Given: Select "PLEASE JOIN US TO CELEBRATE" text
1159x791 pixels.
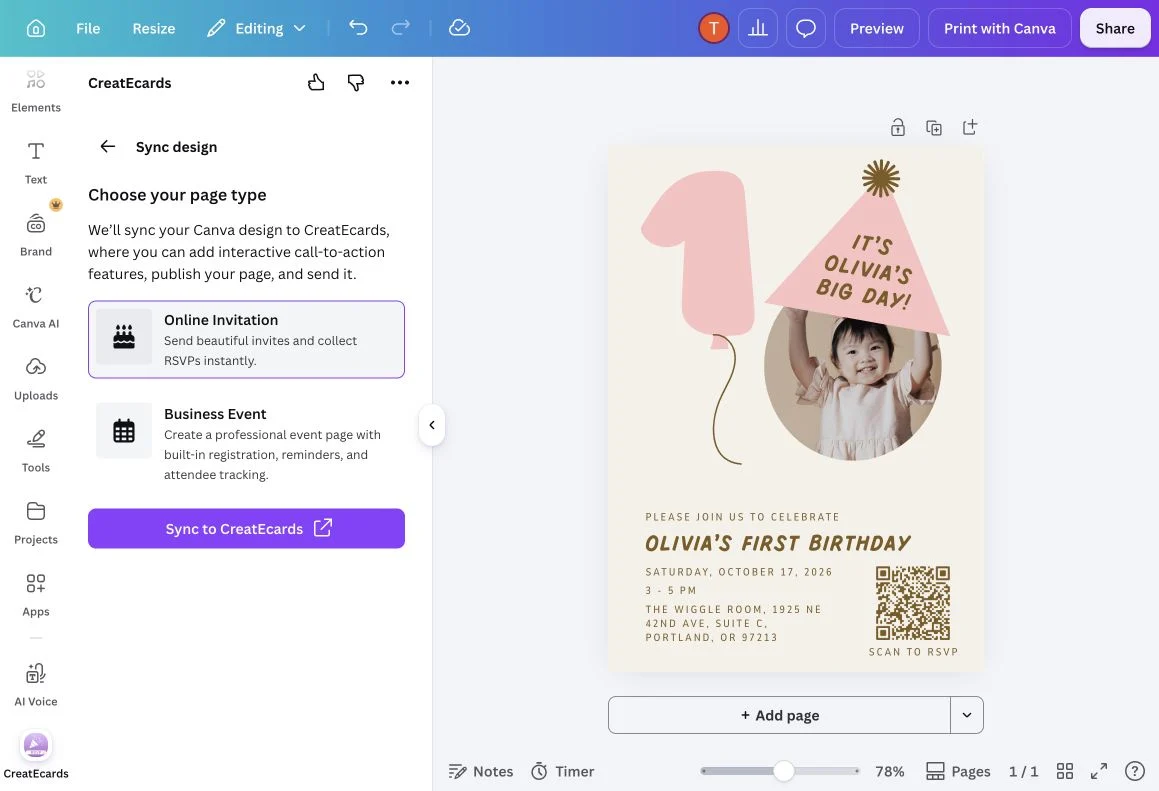Looking at the screenshot, I should click(x=742, y=517).
